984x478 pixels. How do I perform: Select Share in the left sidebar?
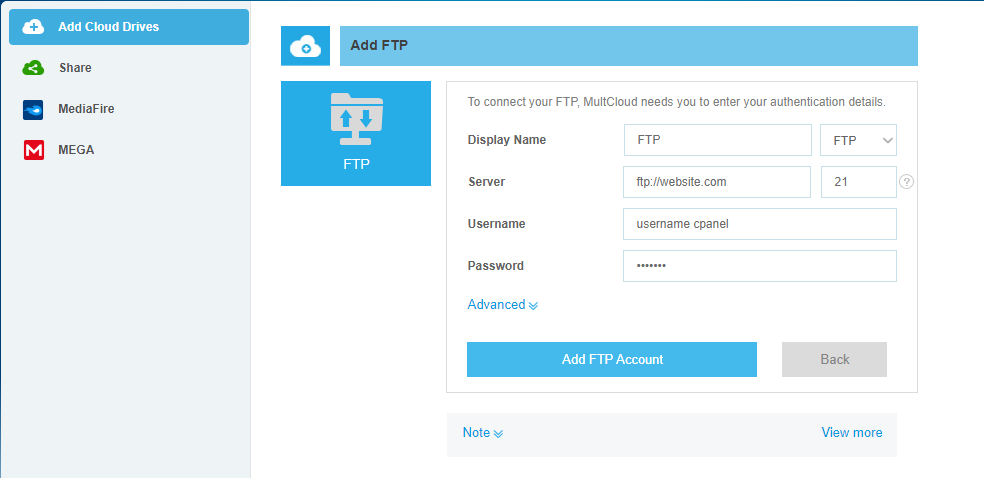point(75,68)
